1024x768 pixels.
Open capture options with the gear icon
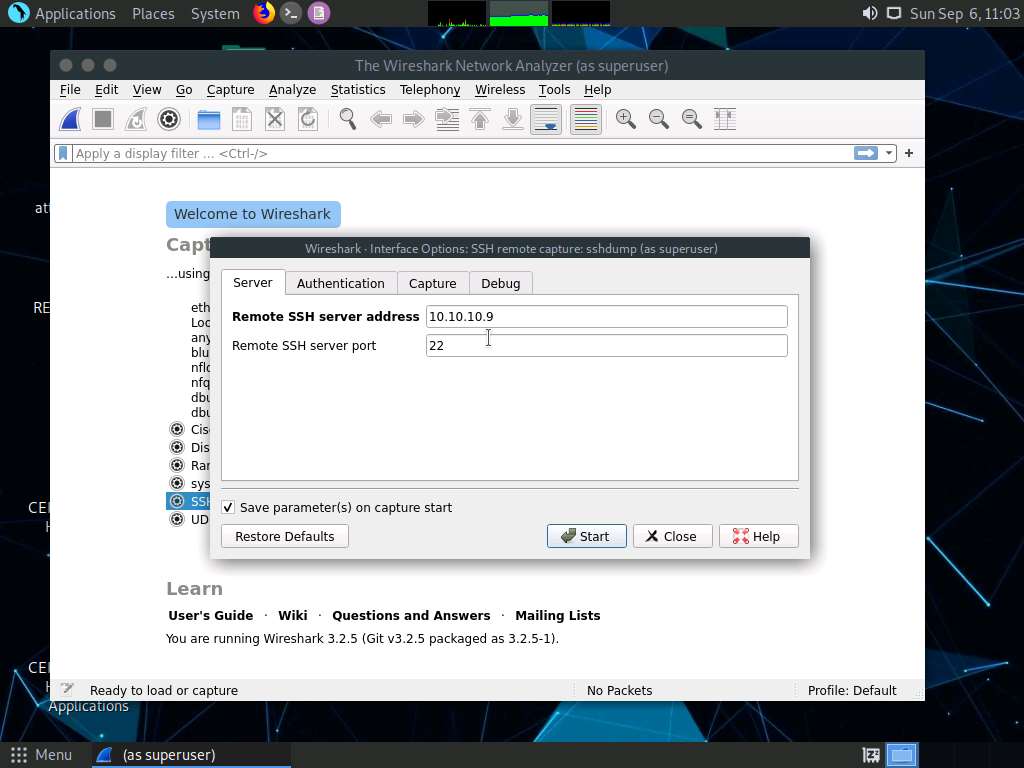click(x=168, y=119)
